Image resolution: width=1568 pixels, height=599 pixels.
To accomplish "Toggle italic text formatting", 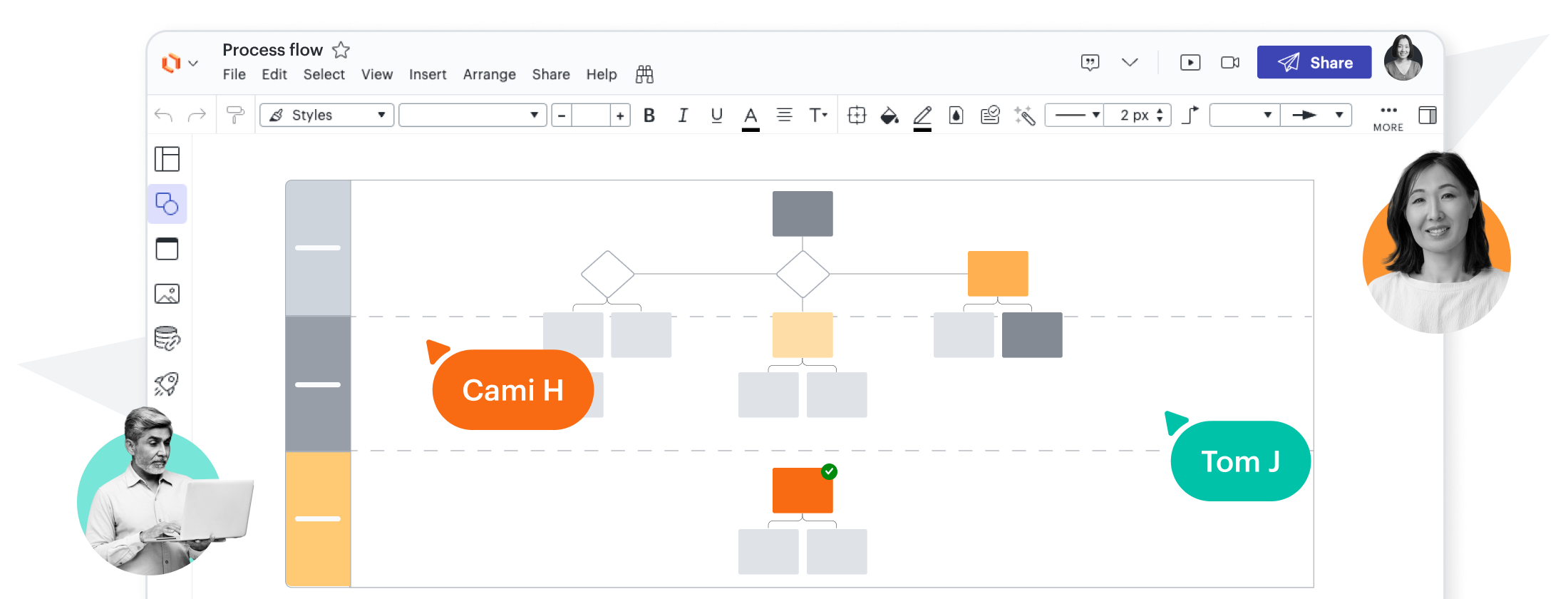I will (683, 116).
